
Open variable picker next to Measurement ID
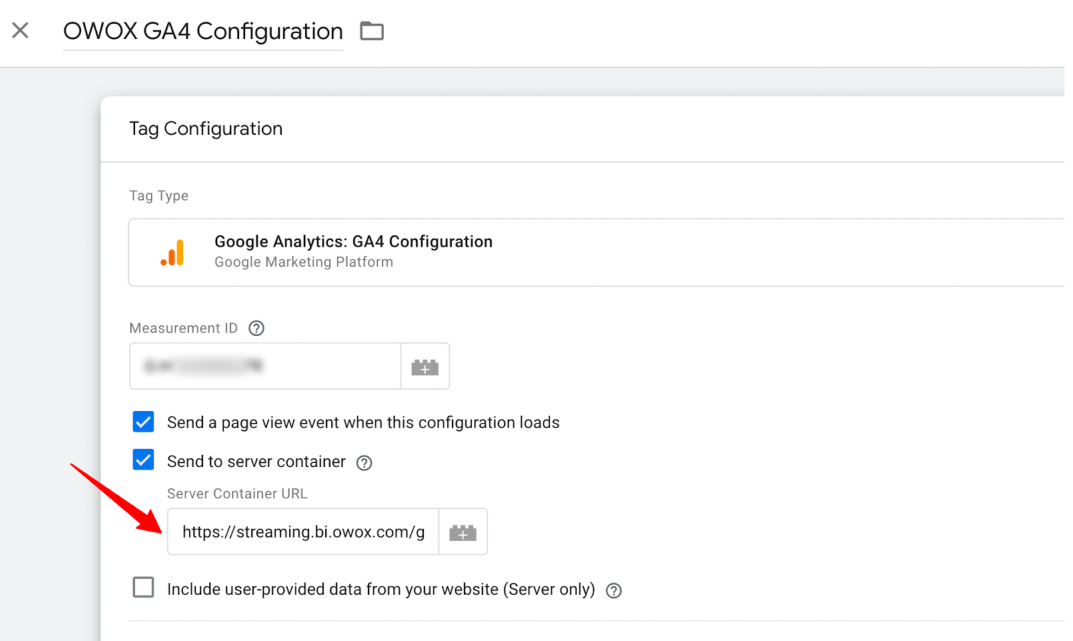click(x=425, y=367)
